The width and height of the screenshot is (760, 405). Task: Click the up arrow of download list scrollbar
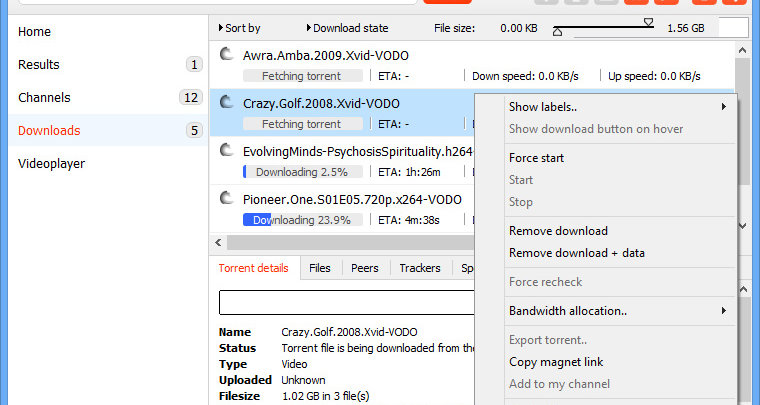[x=742, y=50]
